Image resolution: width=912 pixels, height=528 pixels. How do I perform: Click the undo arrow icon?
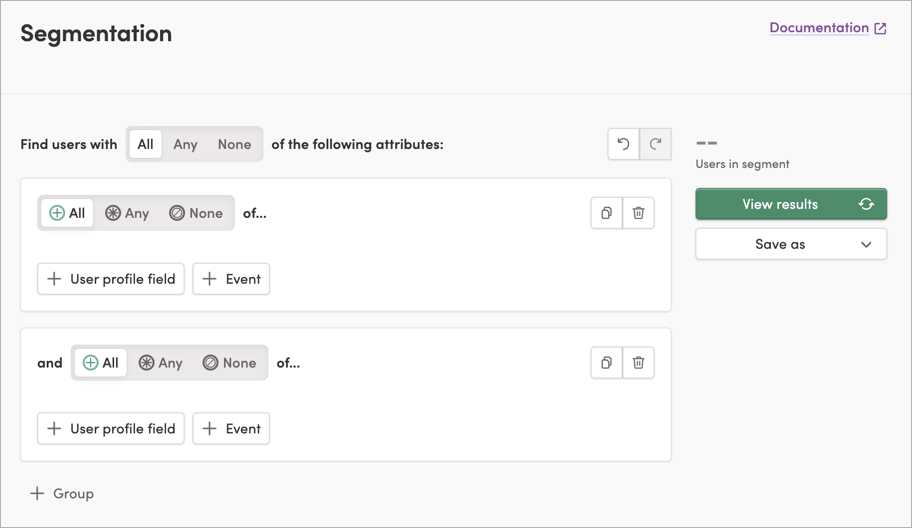623,144
